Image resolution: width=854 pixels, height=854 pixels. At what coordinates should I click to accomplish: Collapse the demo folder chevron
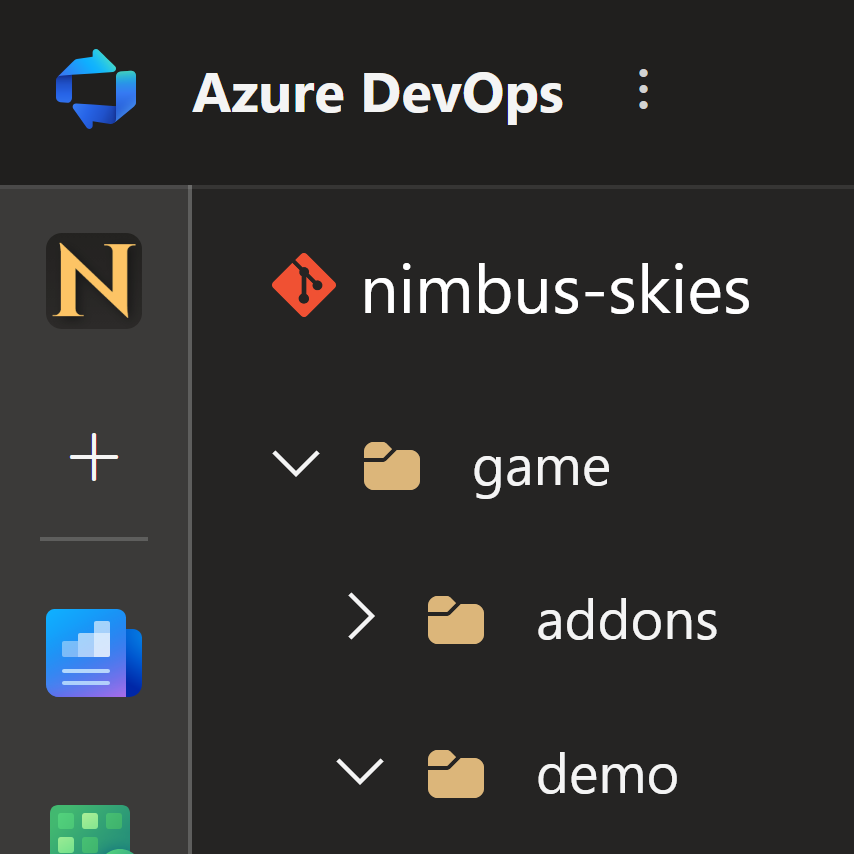coord(360,771)
